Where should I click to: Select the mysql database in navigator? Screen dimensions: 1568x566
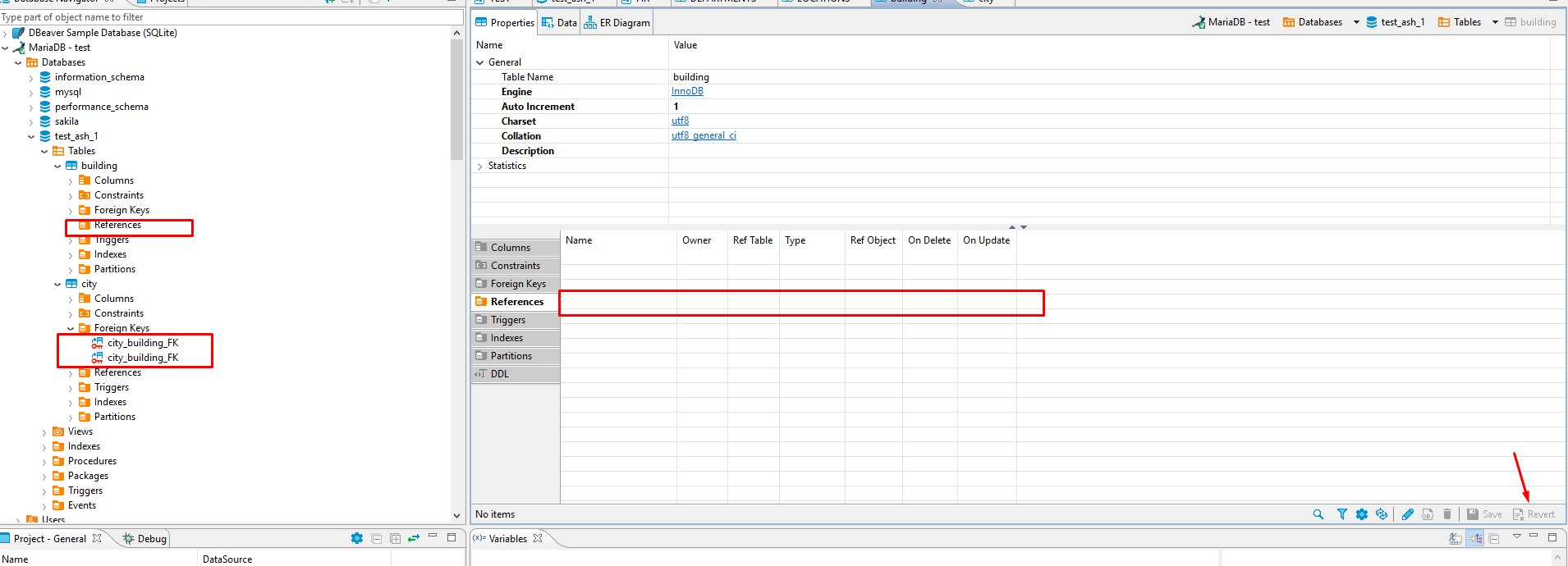(68, 92)
